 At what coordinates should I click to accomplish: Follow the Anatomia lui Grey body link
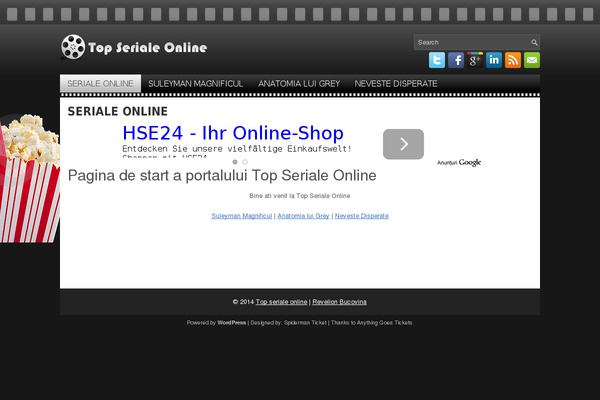point(303,216)
